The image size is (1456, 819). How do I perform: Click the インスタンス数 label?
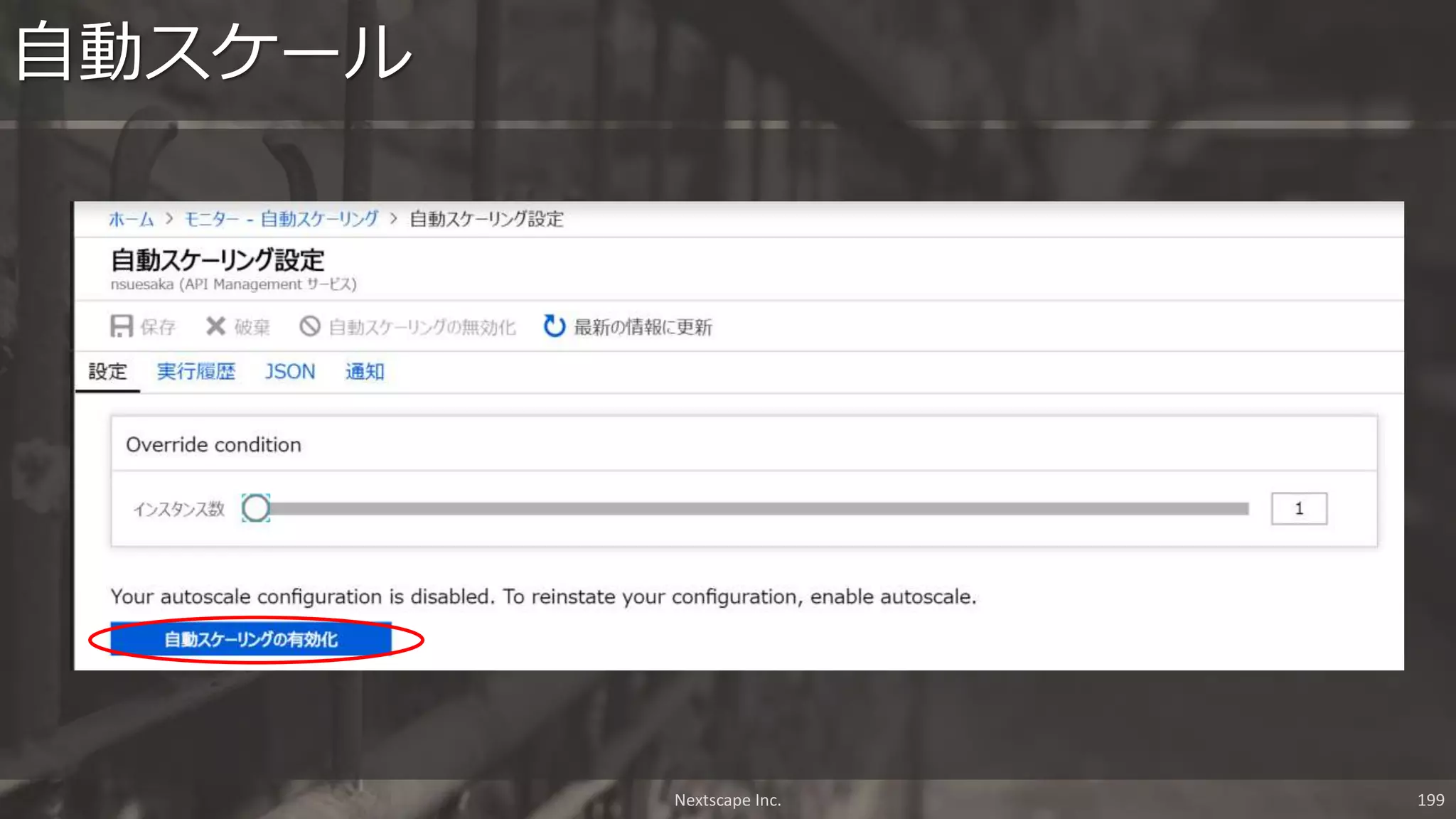179,509
